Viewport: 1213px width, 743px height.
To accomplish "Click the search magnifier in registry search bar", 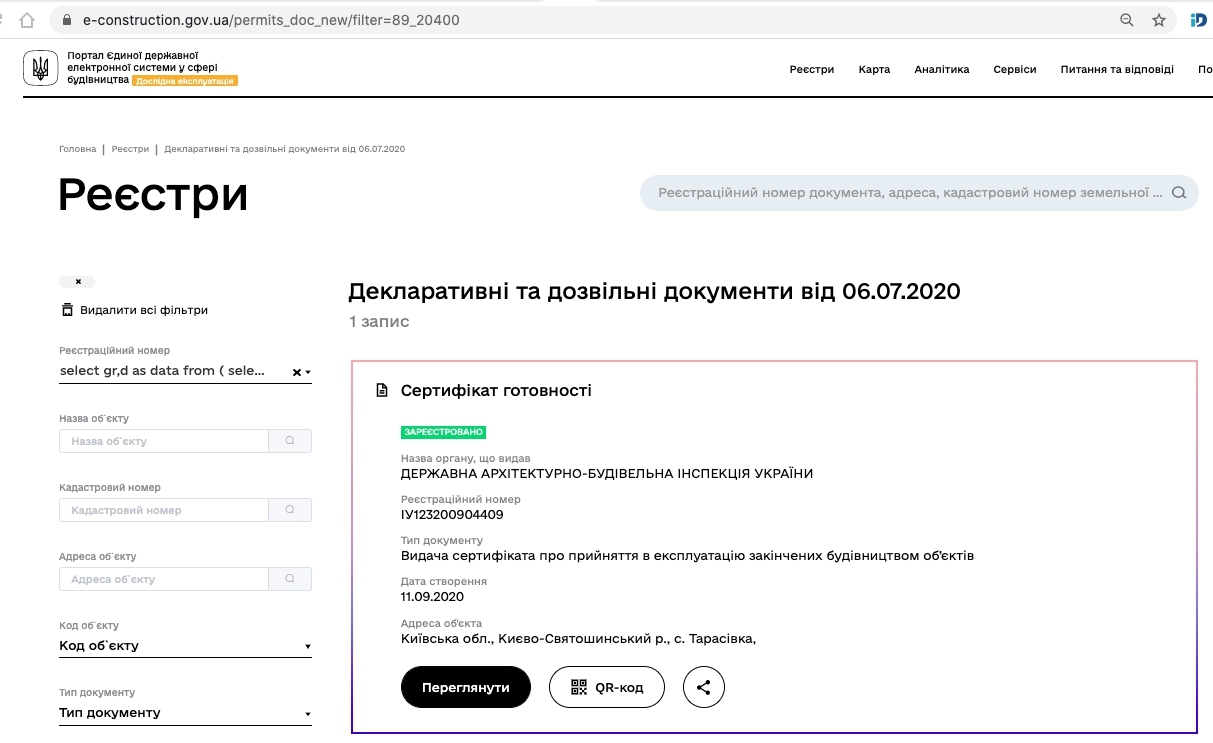I will pos(1179,193).
